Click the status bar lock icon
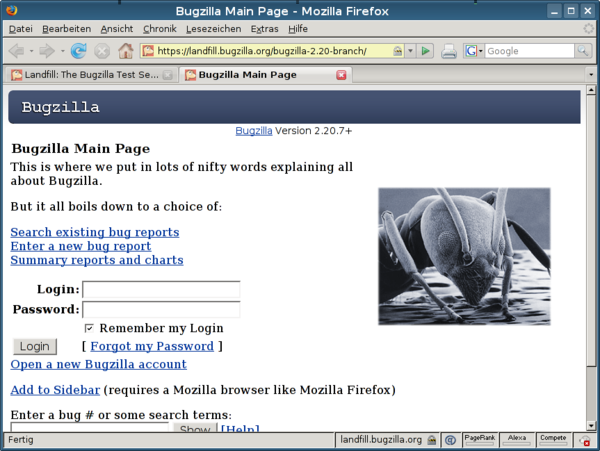600x451 pixels. click(x=432, y=440)
